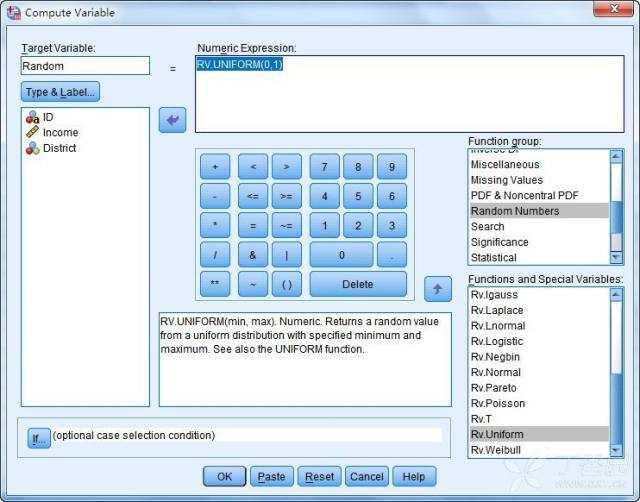Select the Income variable in list
Viewport: 640px width, 502px height.
click(x=60, y=132)
